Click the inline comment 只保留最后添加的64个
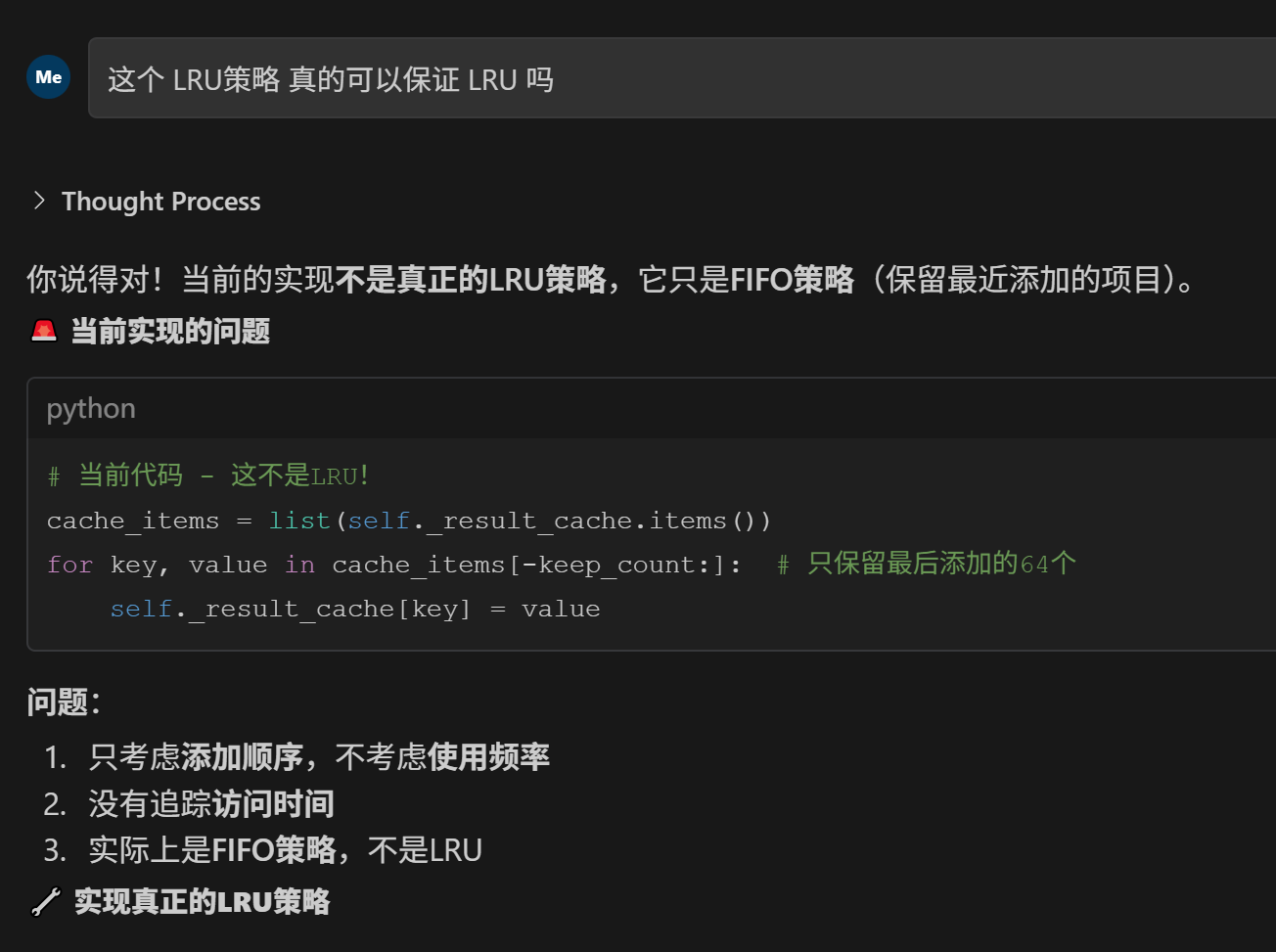The height and width of the screenshot is (952, 1276). (x=940, y=565)
